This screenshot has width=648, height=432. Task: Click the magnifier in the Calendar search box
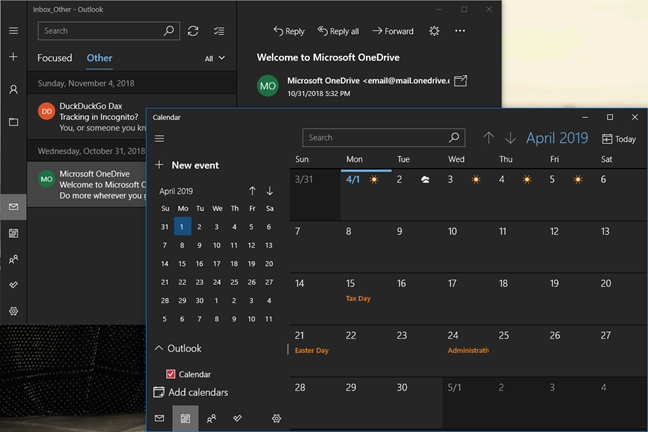tap(454, 137)
